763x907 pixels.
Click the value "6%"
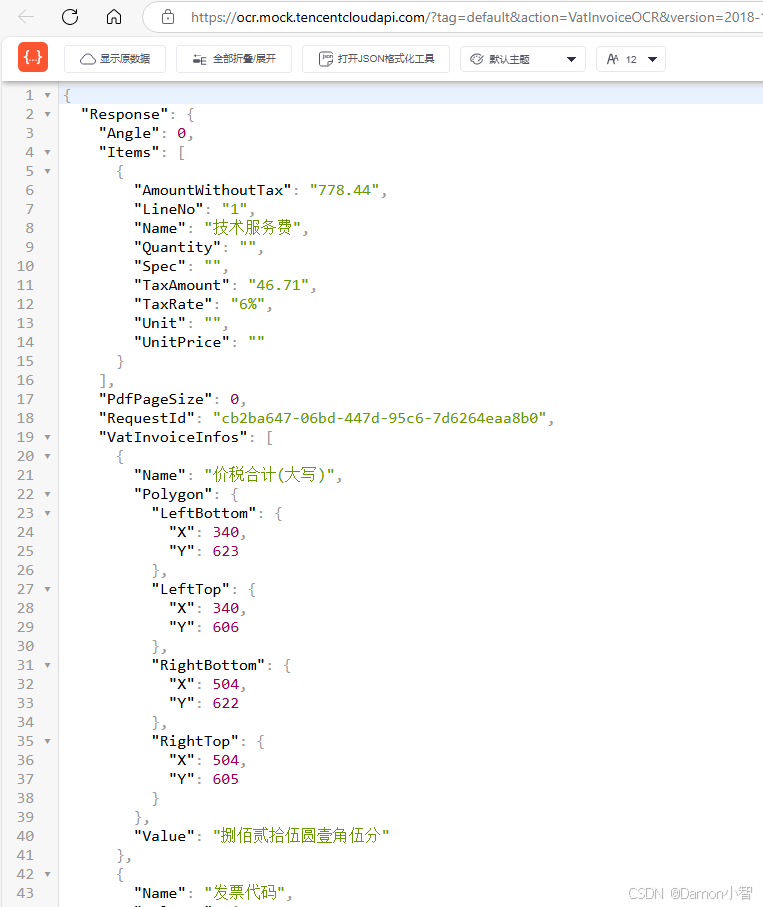(x=248, y=304)
